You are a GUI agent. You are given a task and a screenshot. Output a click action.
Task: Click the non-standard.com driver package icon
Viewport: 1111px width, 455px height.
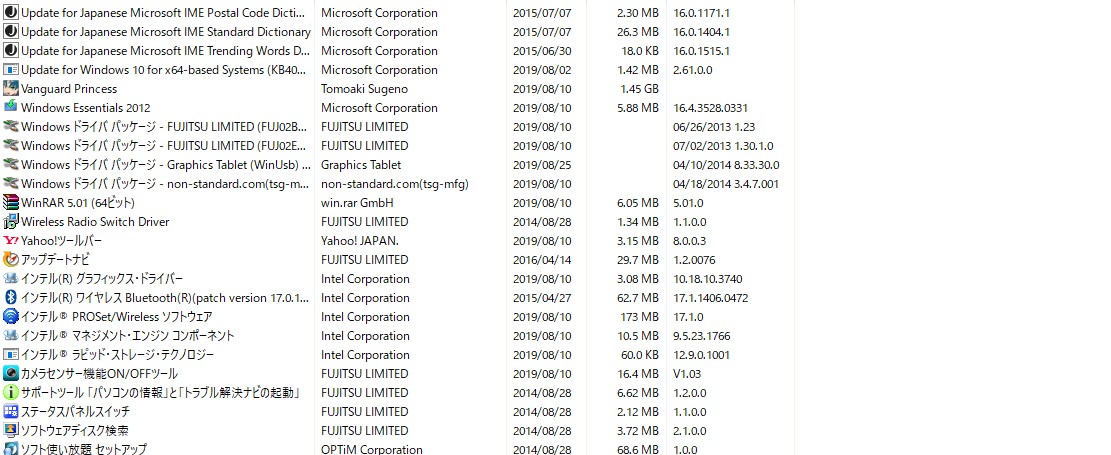coord(11,184)
